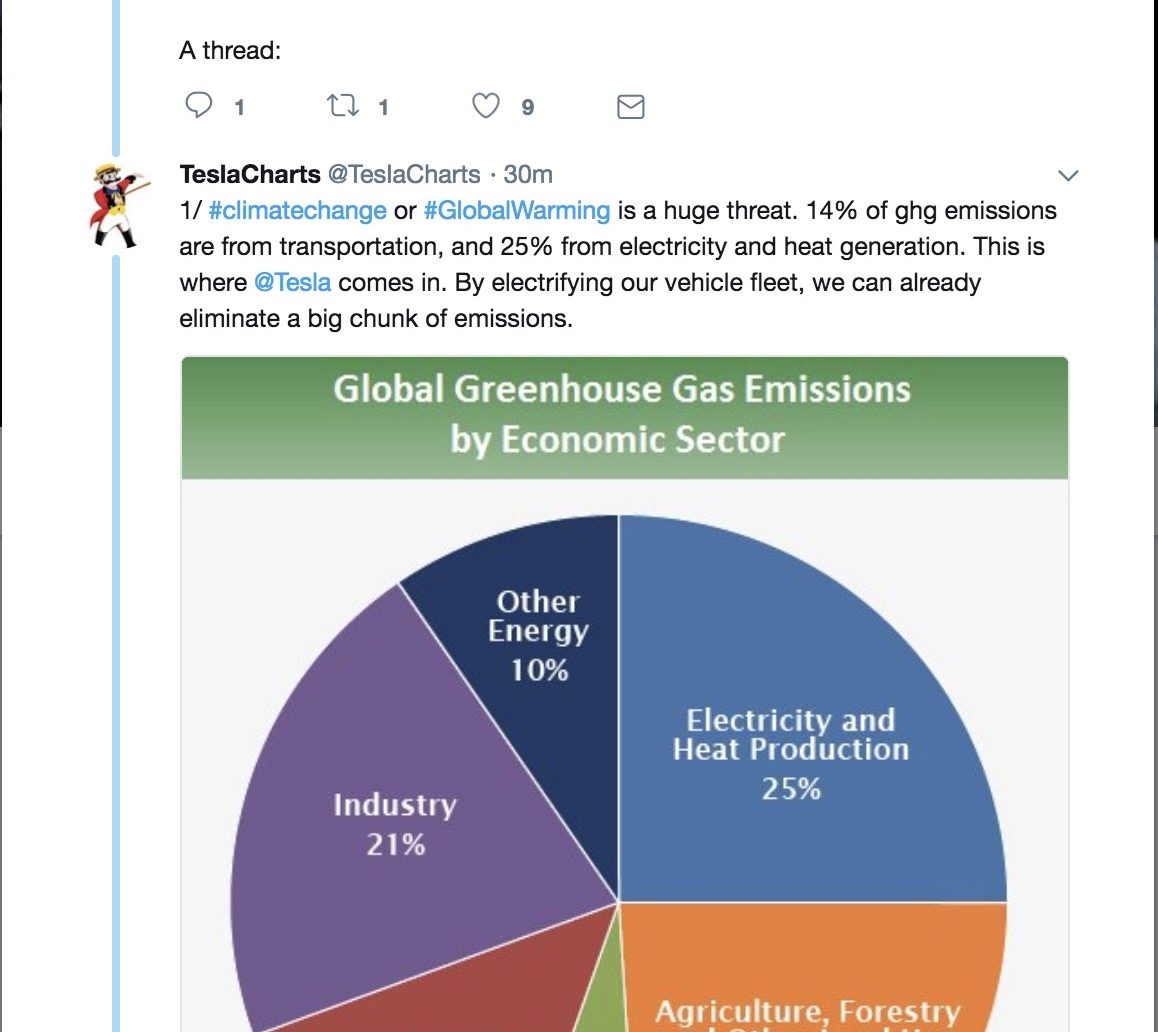View the retweet count of 1

pos(383,108)
